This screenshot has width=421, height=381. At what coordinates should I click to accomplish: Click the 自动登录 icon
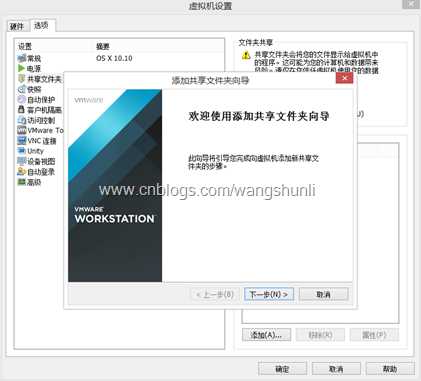pyautogui.click(x=22, y=172)
